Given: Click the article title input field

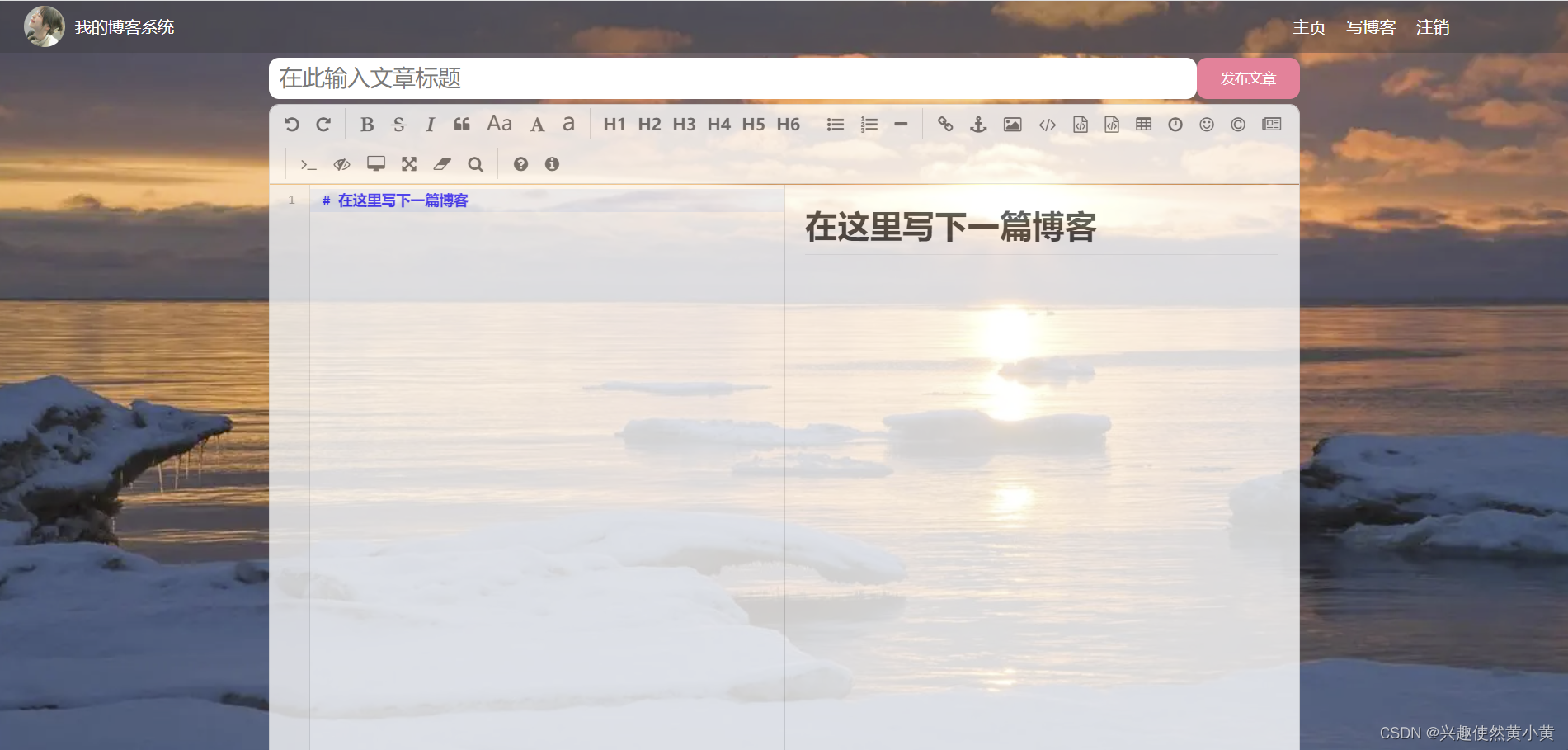Looking at the screenshot, I should (732, 78).
